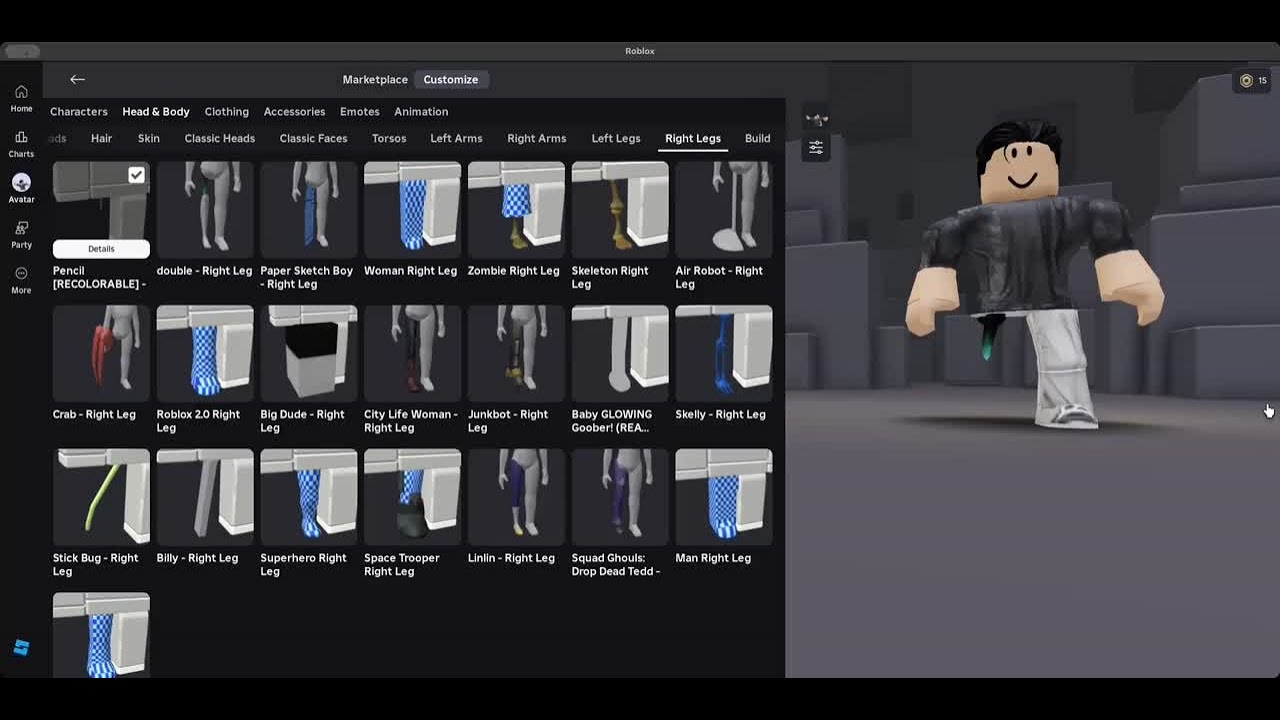Open the Clothing category
This screenshot has width=1280, height=720.
tap(227, 112)
